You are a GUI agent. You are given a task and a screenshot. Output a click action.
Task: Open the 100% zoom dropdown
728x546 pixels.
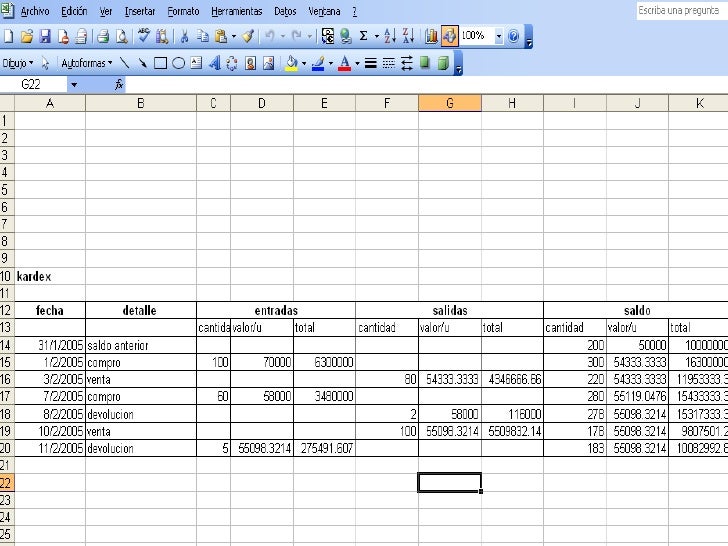499,36
